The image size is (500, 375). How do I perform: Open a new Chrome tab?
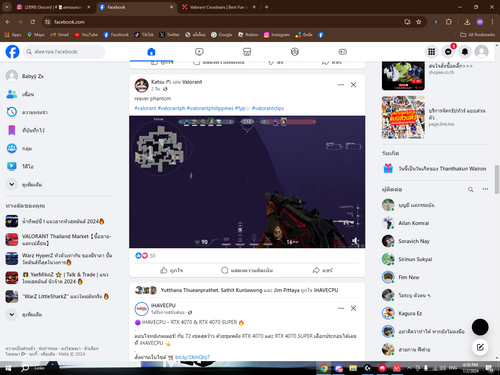point(266,7)
